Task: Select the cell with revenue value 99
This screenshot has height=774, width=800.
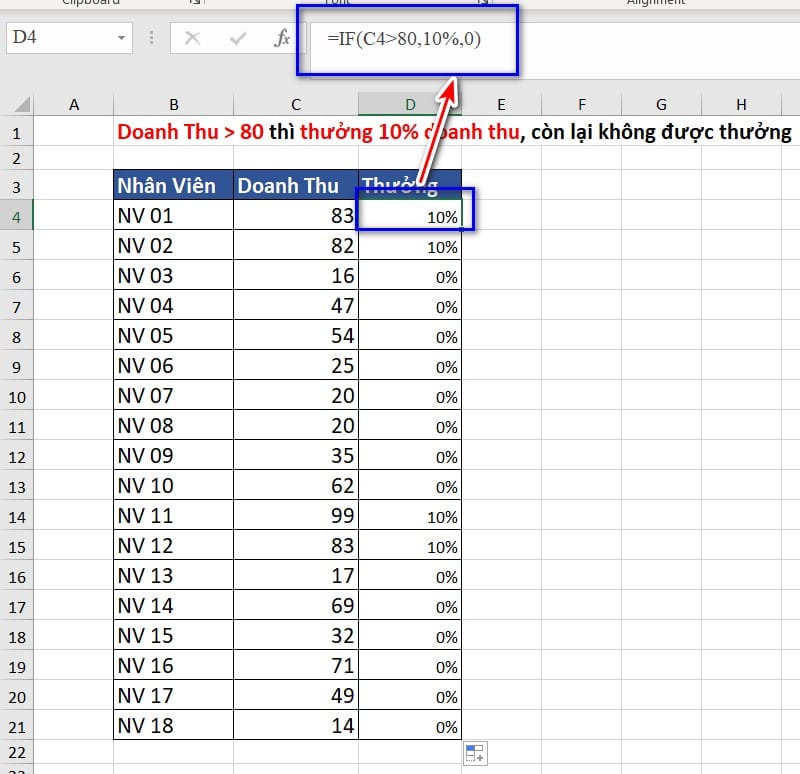Action: pos(296,516)
